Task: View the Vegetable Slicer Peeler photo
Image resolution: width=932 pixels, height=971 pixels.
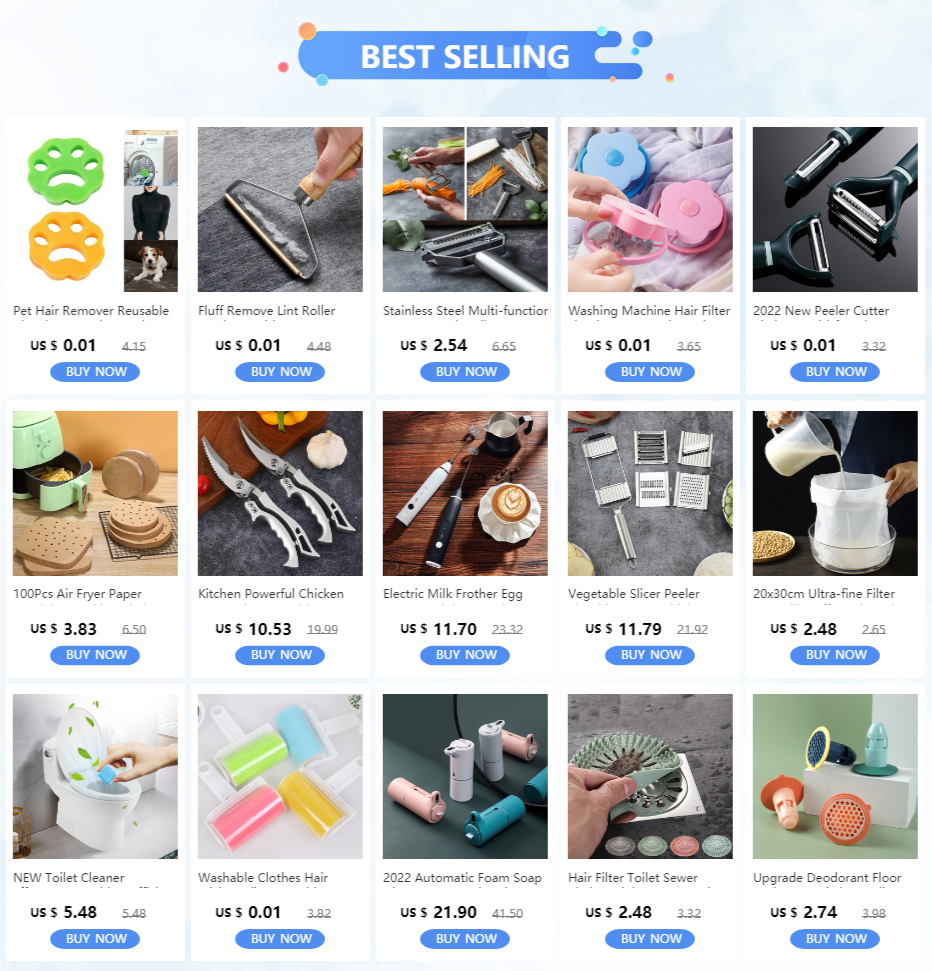Action: point(650,493)
